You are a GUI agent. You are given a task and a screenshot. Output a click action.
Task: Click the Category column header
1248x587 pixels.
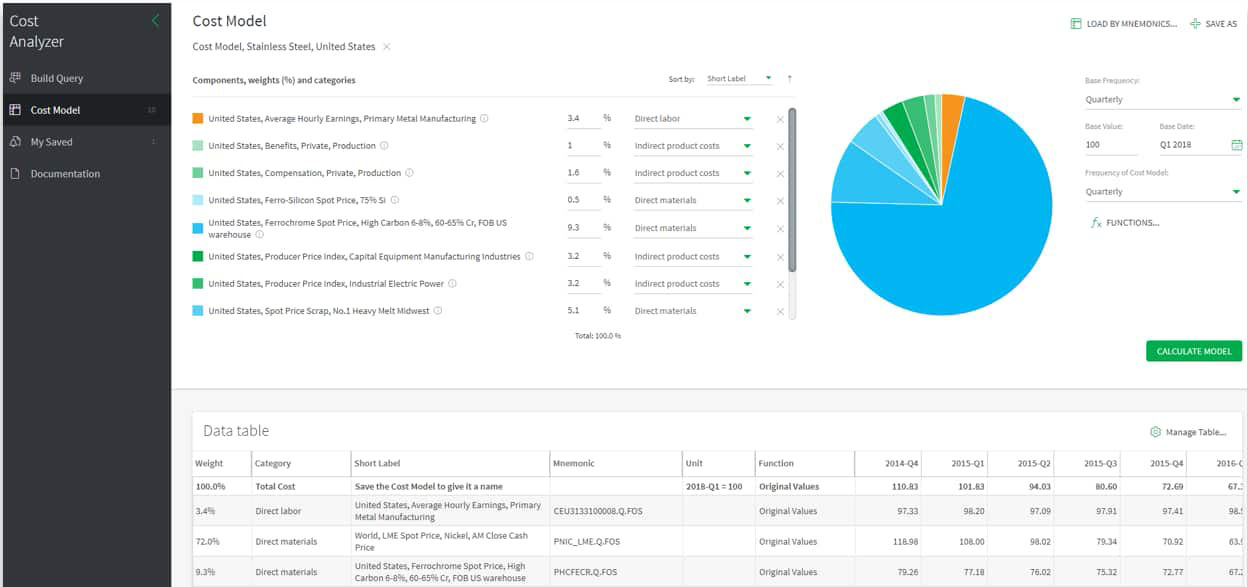pyautogui.click(x=300, y=464)
